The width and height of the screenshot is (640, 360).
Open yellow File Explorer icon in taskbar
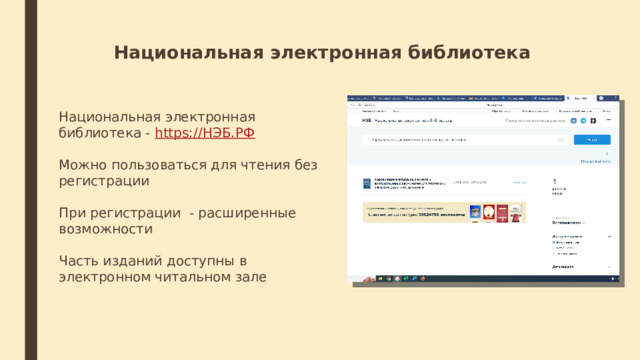[380, 279]
